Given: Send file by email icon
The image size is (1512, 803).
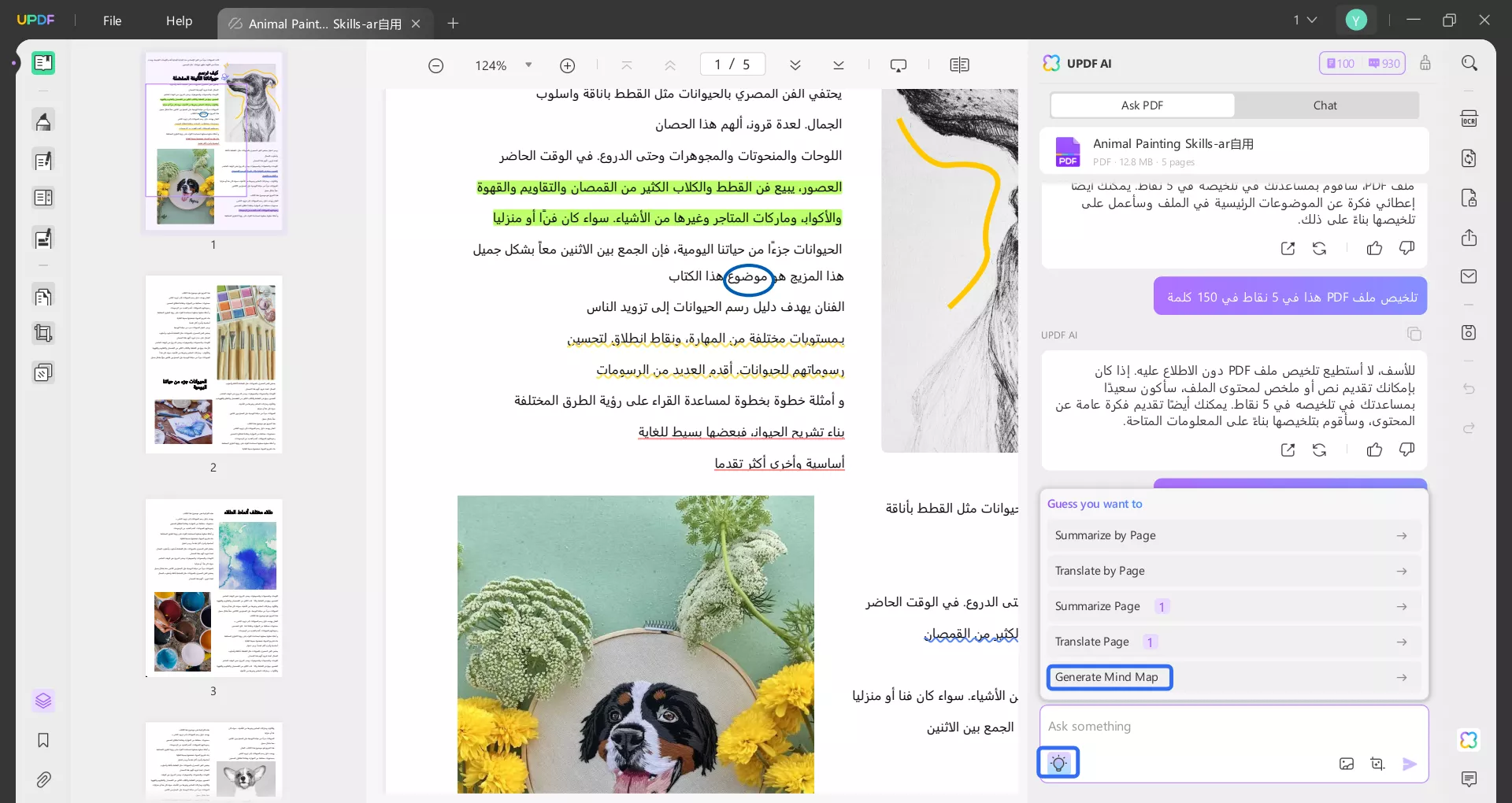Looking at the screenshot, I should click(x=1469, y=276).
